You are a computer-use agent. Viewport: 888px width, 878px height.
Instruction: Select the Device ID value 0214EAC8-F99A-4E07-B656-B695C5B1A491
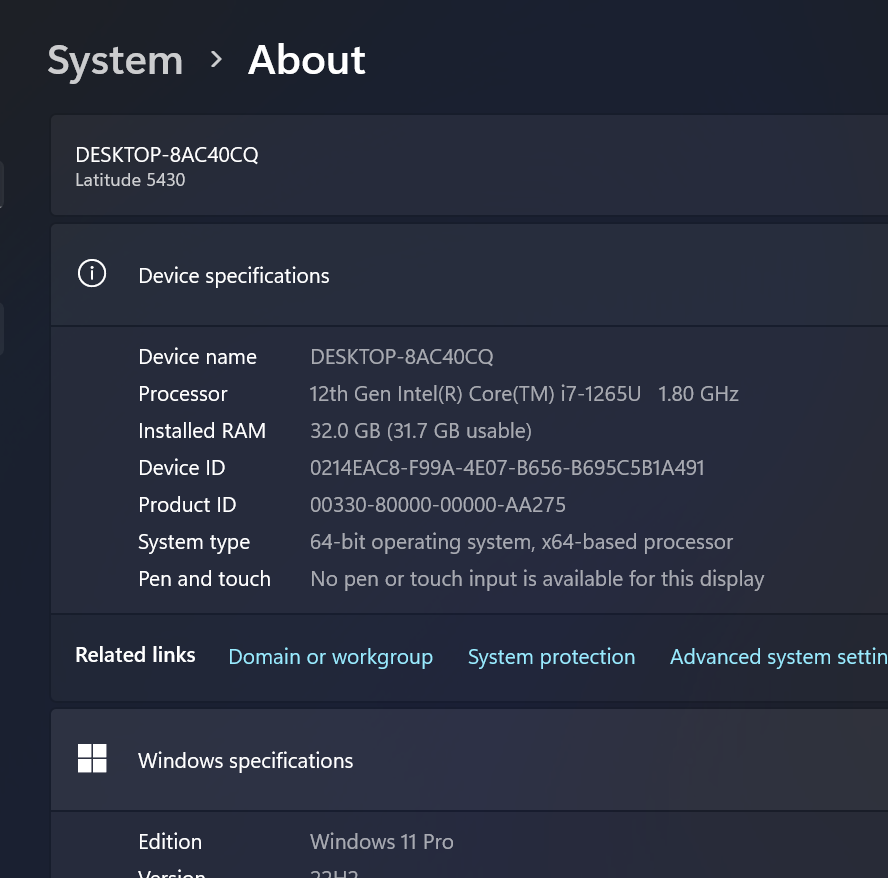[507, 468]
